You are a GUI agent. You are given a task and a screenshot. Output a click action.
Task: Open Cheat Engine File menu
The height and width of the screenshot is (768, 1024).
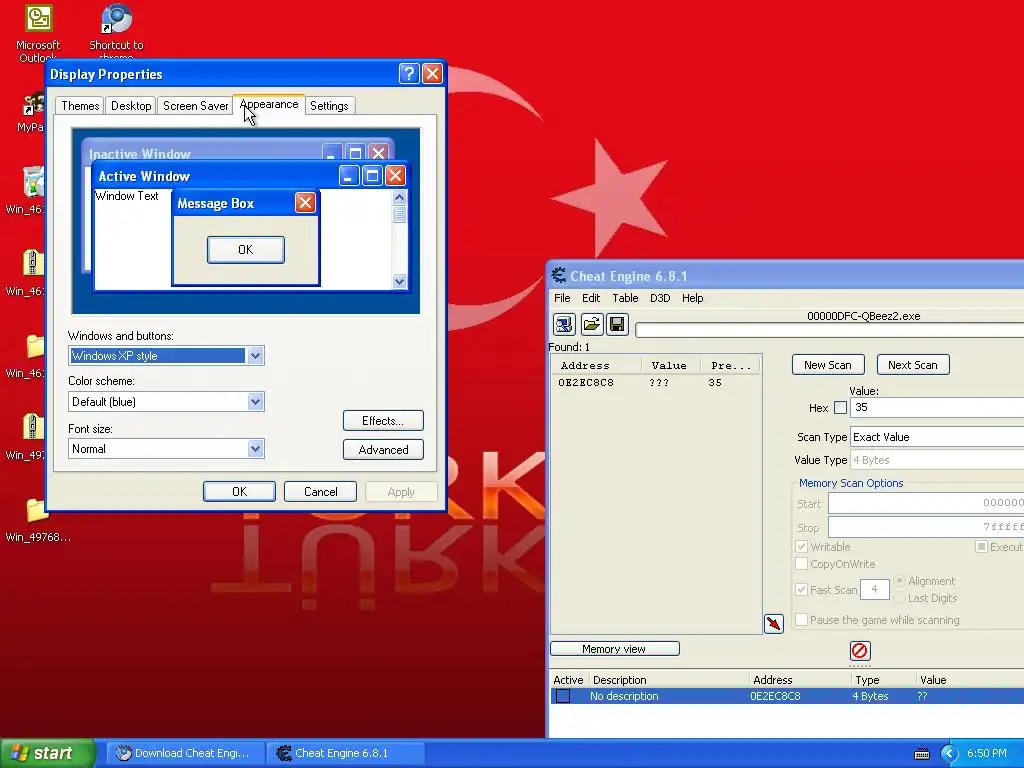562,298
